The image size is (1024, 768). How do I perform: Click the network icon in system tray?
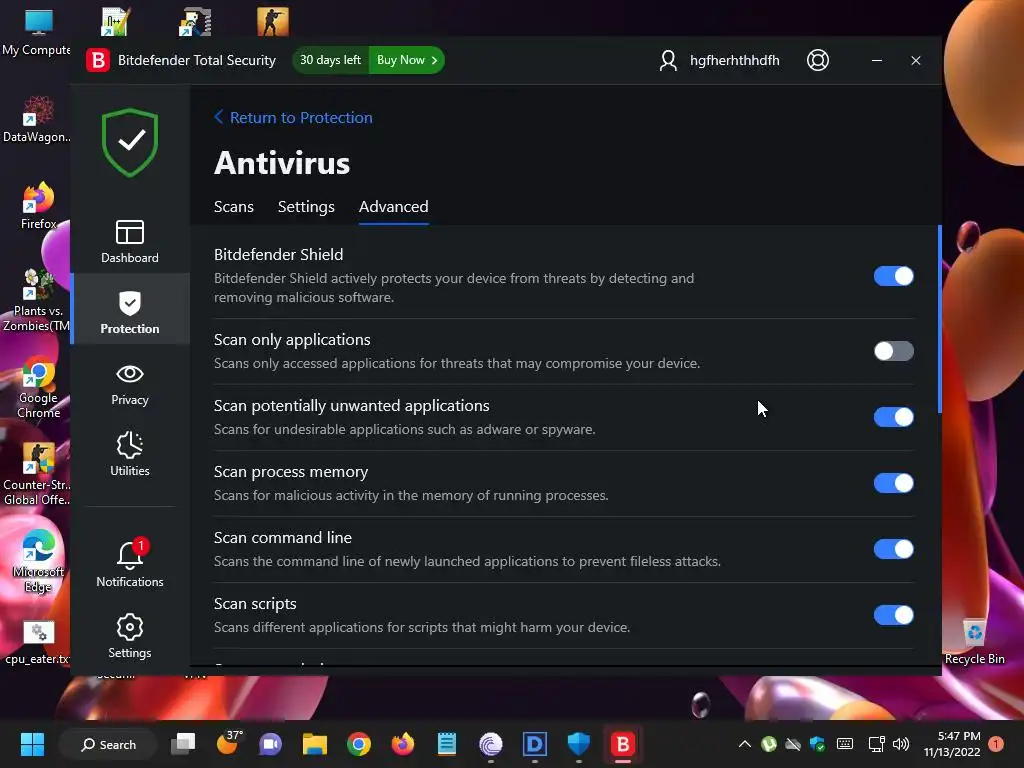pyautogui.click(x=876, y=744)
